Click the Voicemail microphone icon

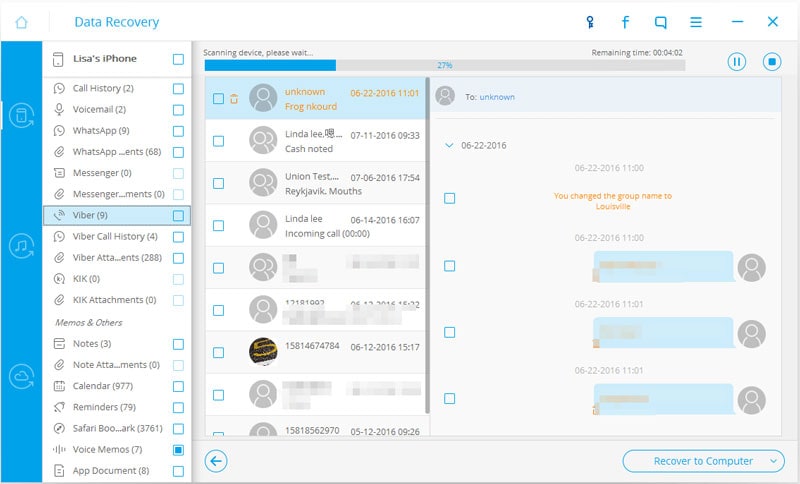coord(59,109)
